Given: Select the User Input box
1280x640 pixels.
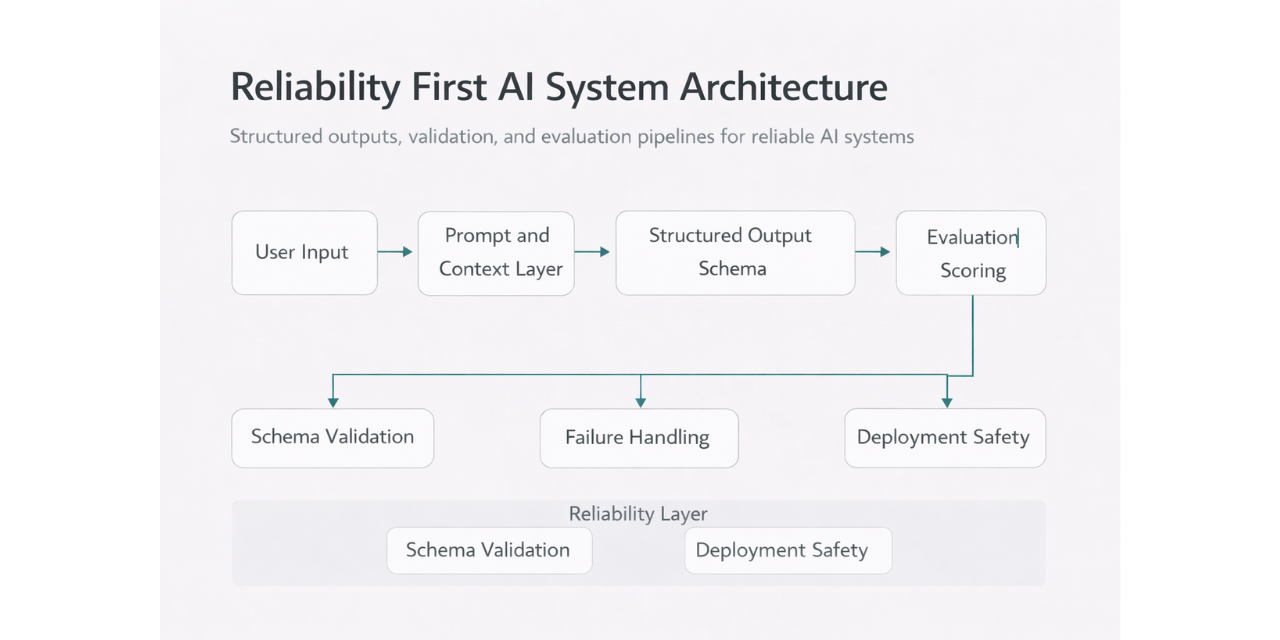Looking at the screenshot, I should click(x=303, y=252).
